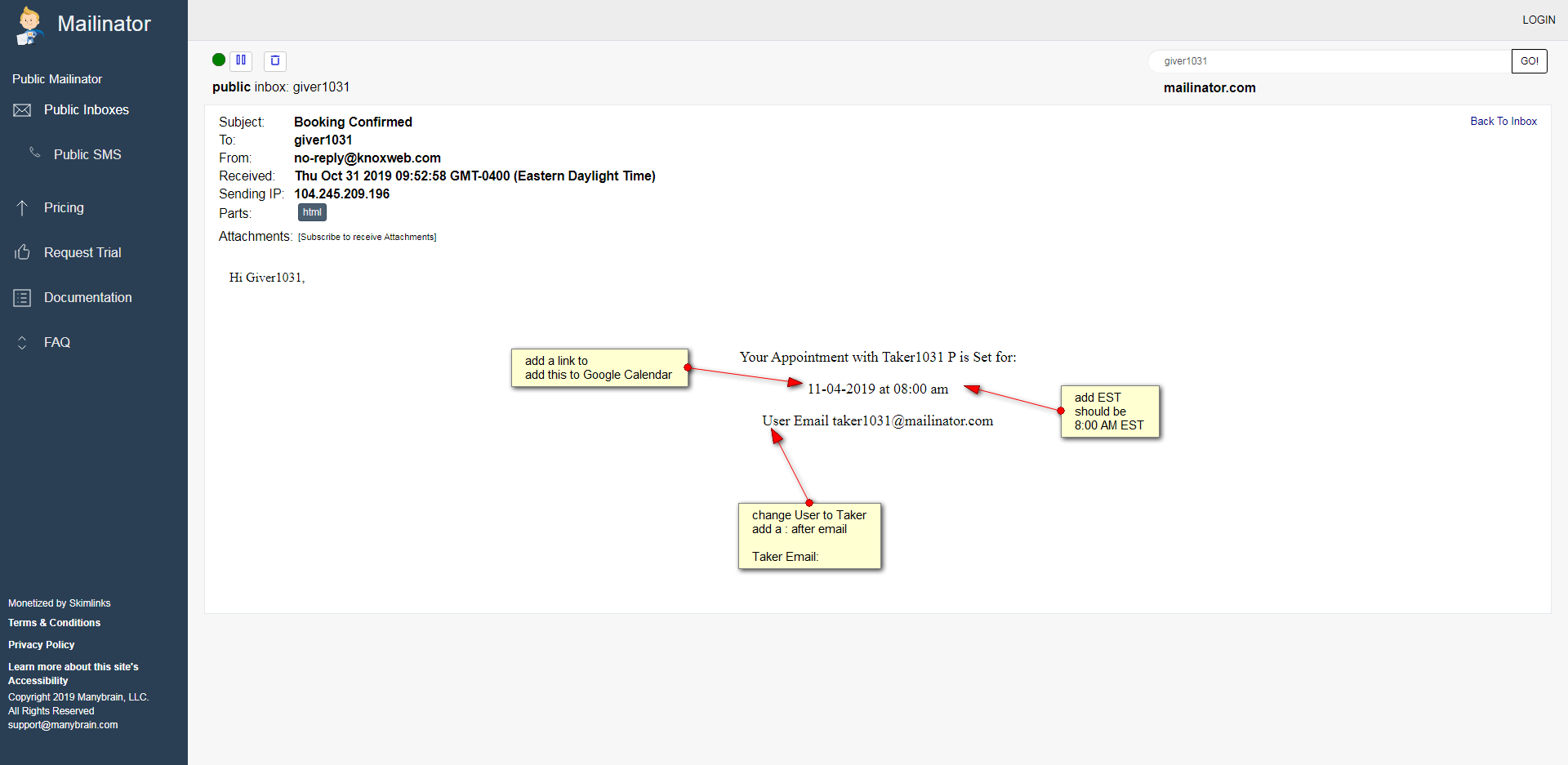Click the Pricing arrow icon
1568x765 pixels.
[x=22, y=208]
